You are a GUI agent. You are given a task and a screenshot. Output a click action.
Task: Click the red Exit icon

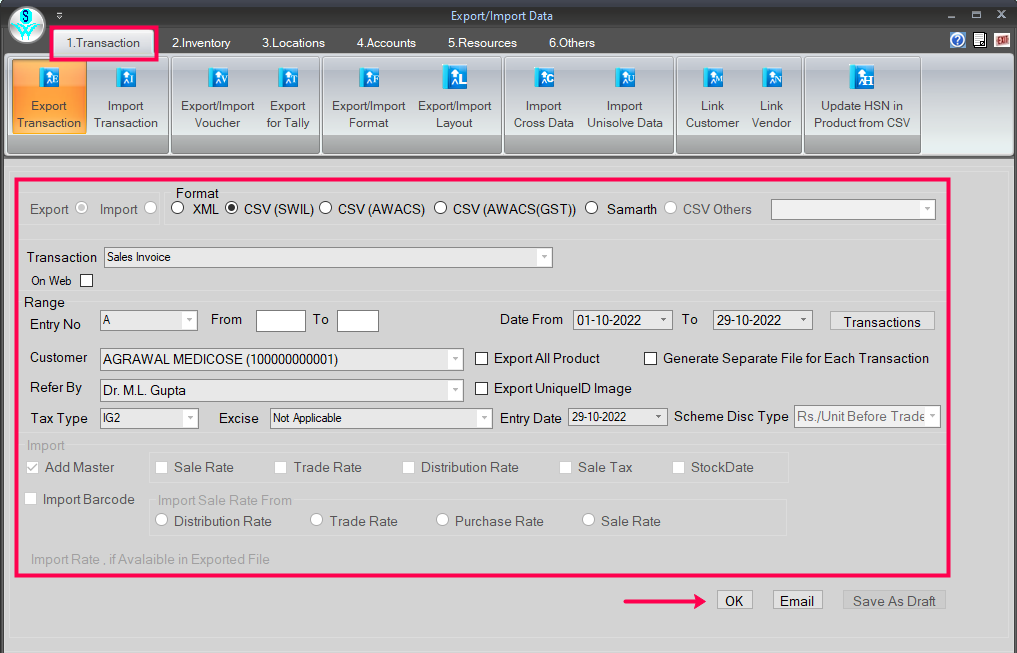pyautogui.click(x=1002, y=40)
